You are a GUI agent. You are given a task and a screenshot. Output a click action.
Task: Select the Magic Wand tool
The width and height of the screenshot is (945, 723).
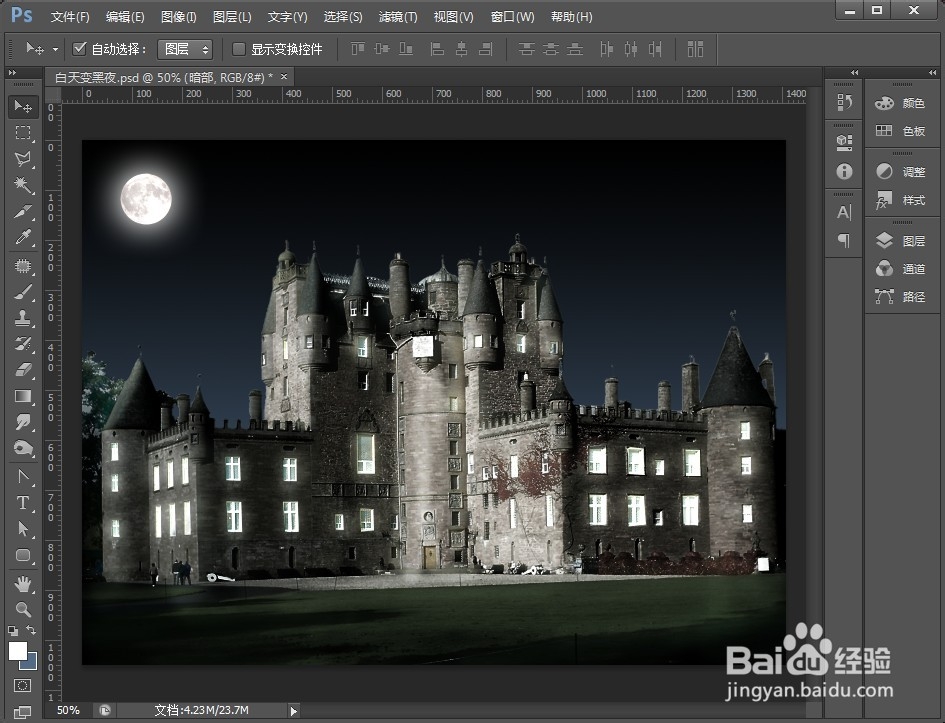23,184
